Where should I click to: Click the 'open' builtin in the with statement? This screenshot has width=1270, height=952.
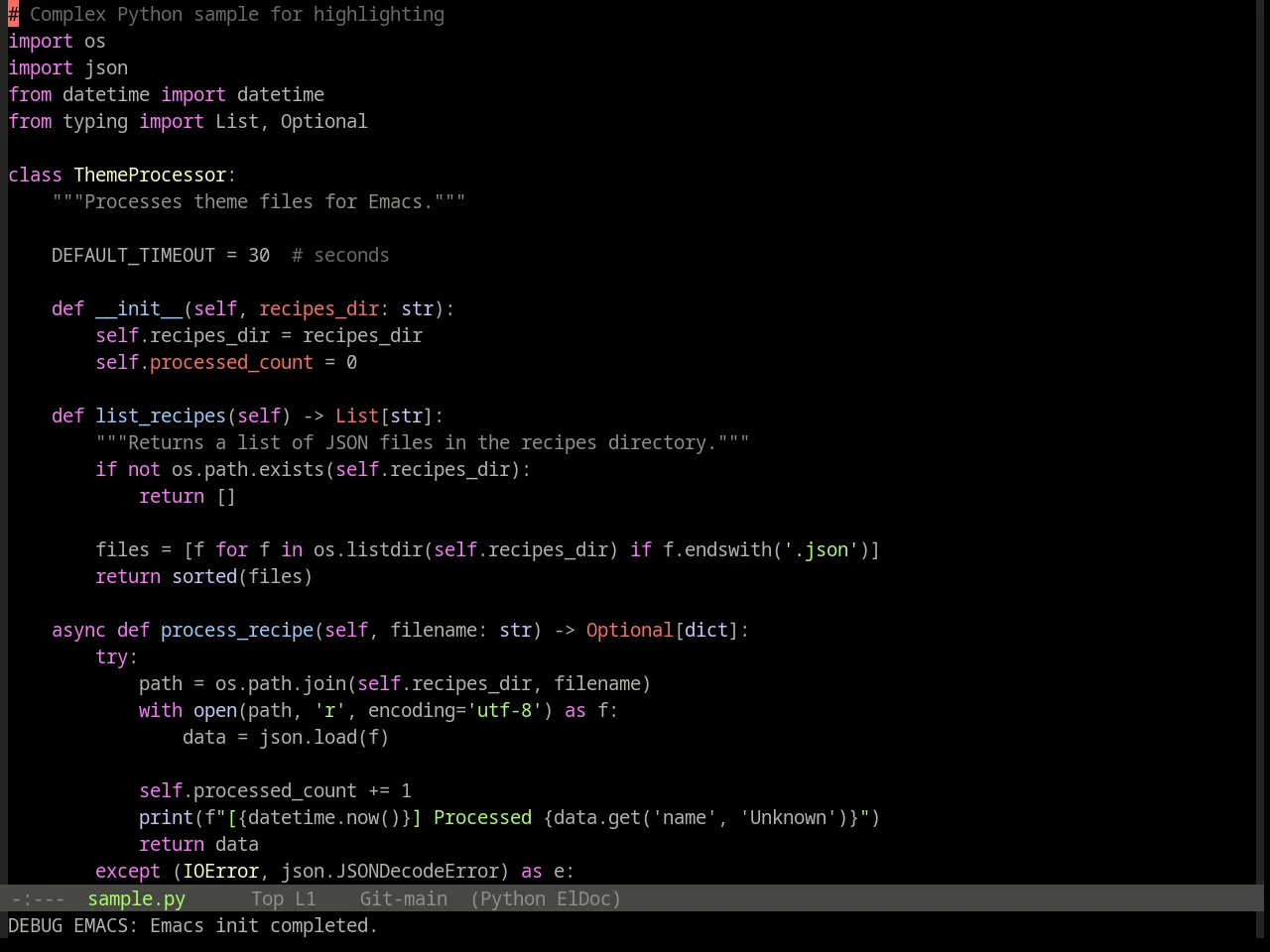[x=215, y=710]
